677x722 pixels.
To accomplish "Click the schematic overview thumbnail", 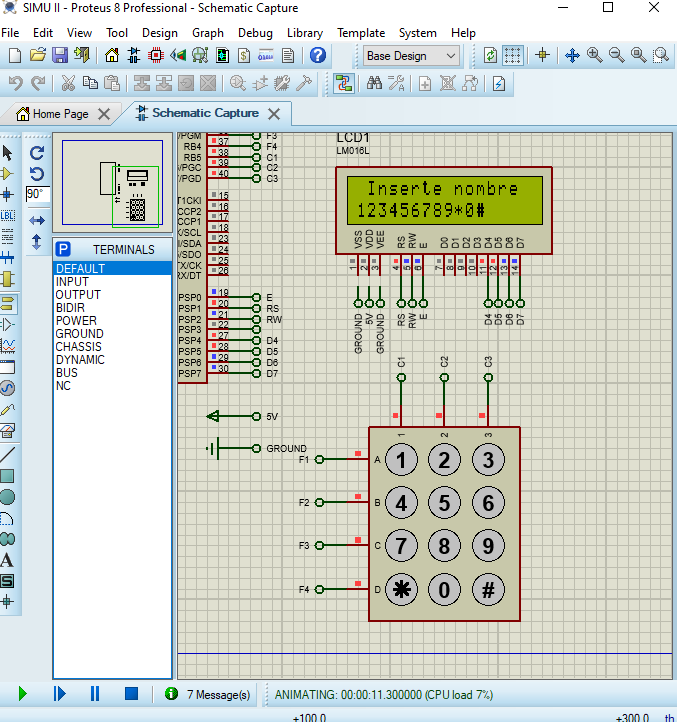I will (112, 182).
